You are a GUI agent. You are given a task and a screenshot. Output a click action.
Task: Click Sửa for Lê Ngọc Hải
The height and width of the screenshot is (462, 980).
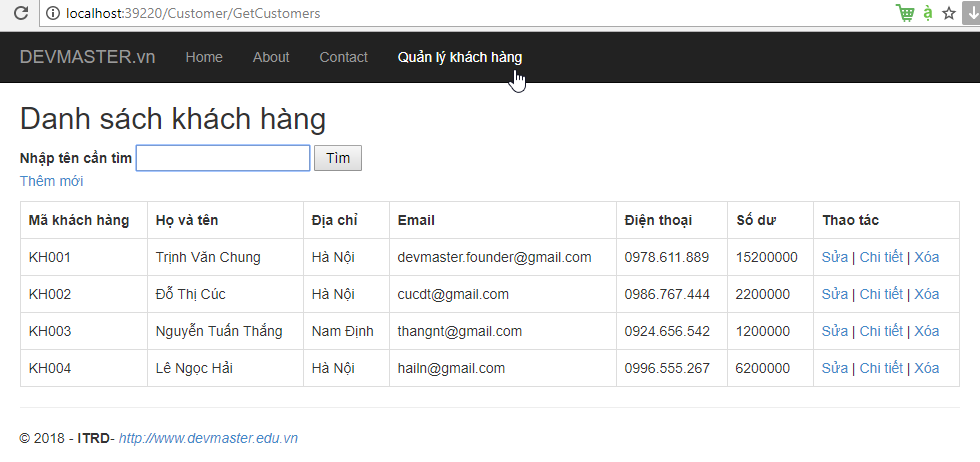pyautogui.click(x=834, y=368)
